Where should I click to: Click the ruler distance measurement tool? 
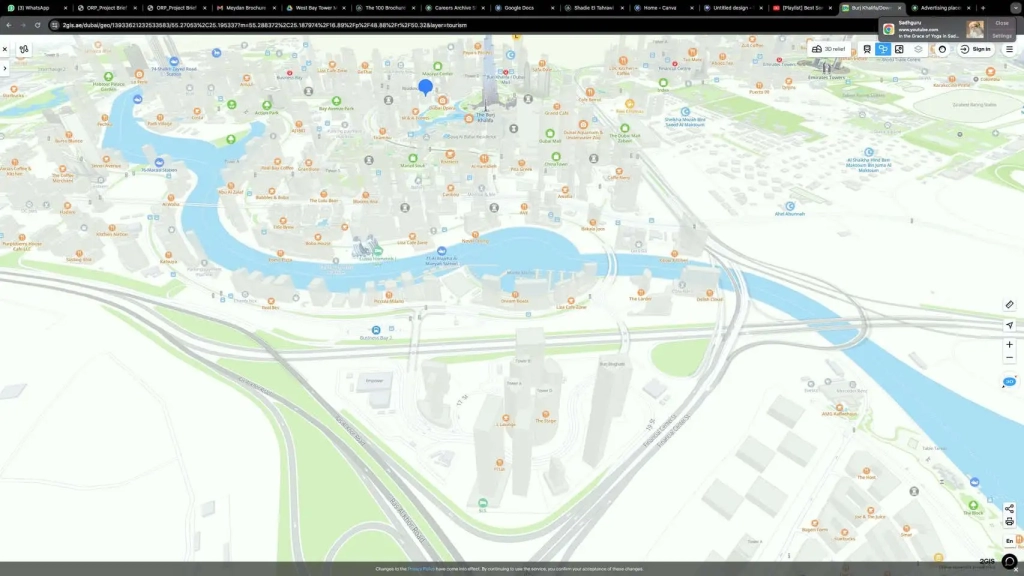click(1009, 305)
